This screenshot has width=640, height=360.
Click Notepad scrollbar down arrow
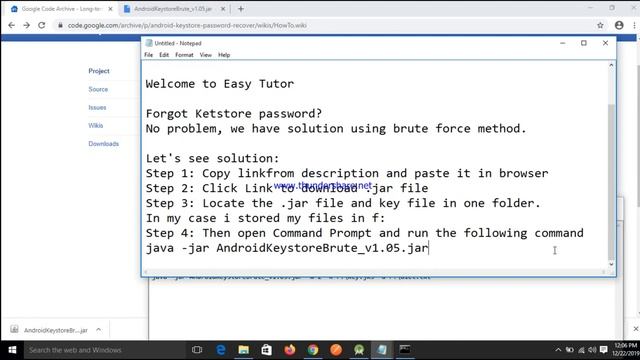click(x=611, y=264)
